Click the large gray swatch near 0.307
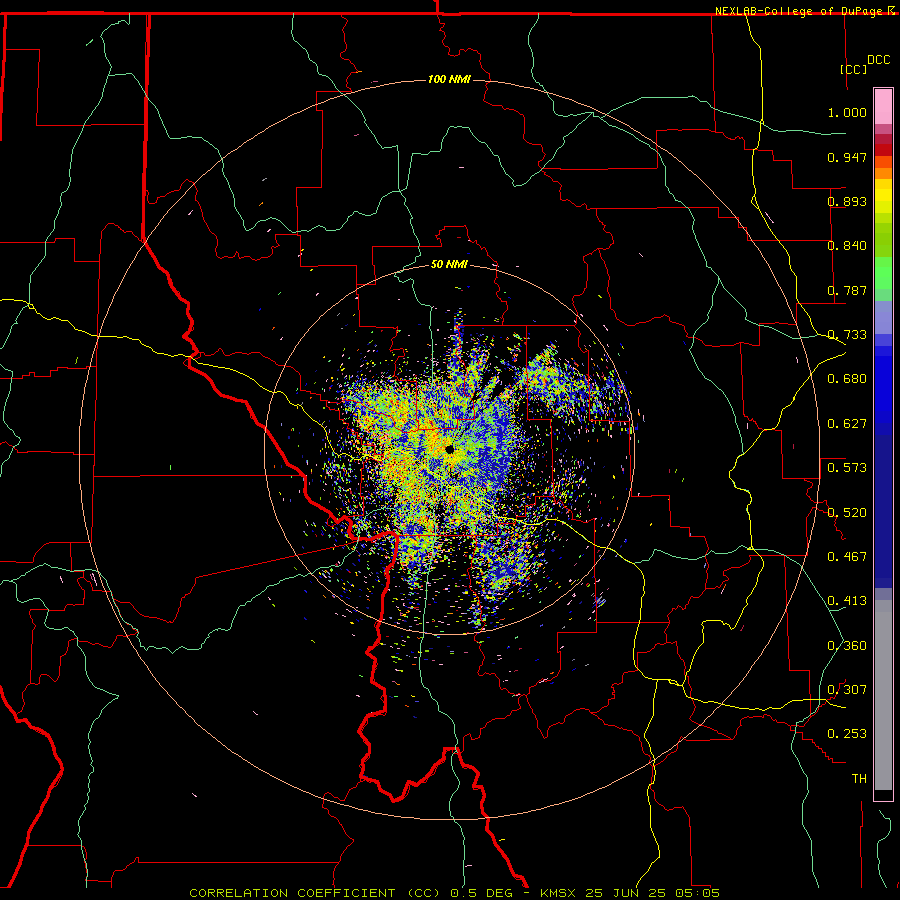Image resolution: width=900 pixels, height=900 pixels. [883, 695]
